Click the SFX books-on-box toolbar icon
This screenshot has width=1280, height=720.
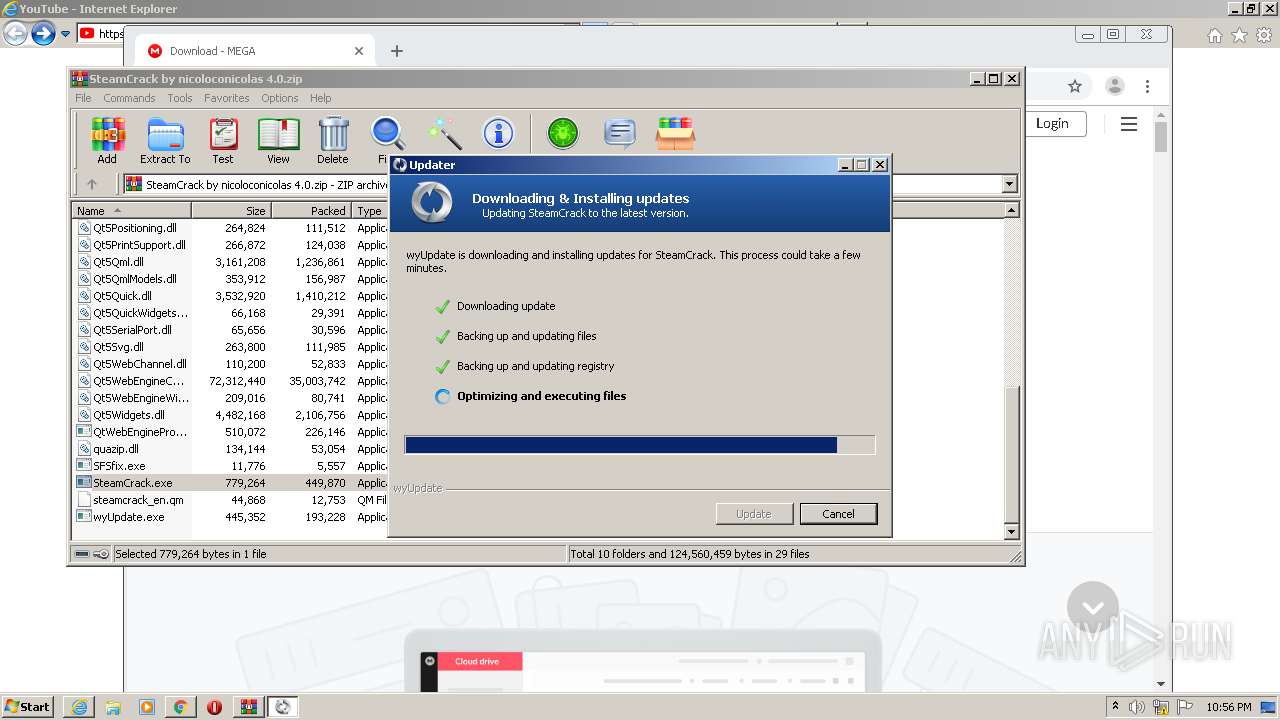(675, 133)
